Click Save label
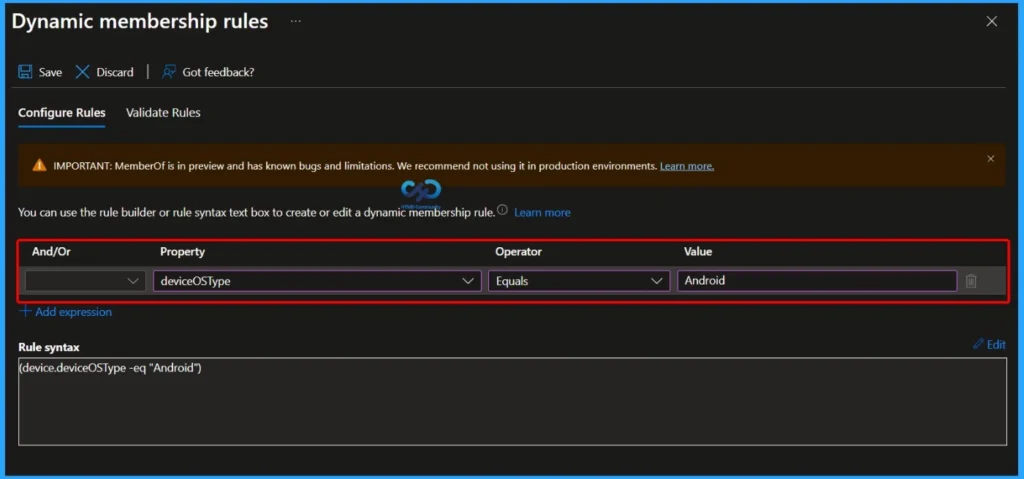This screenshot has height=479, width=1024. 50,73
